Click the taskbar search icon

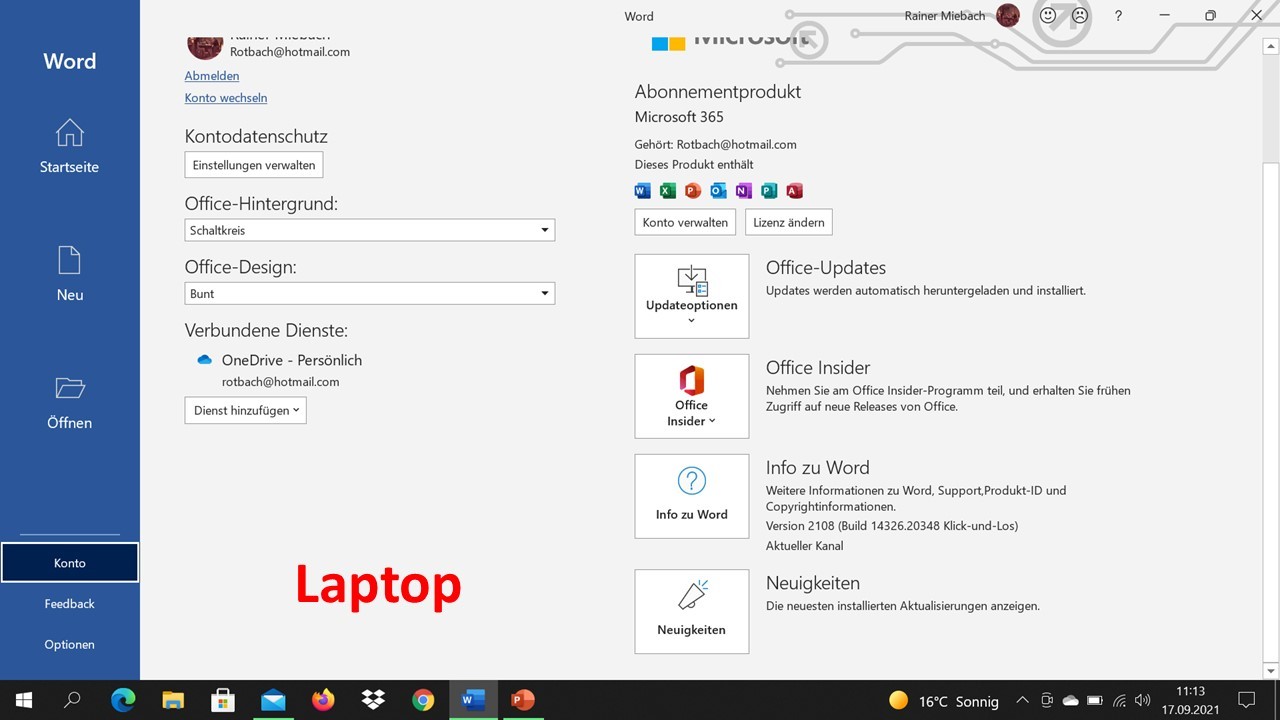[x=72, y=700]
